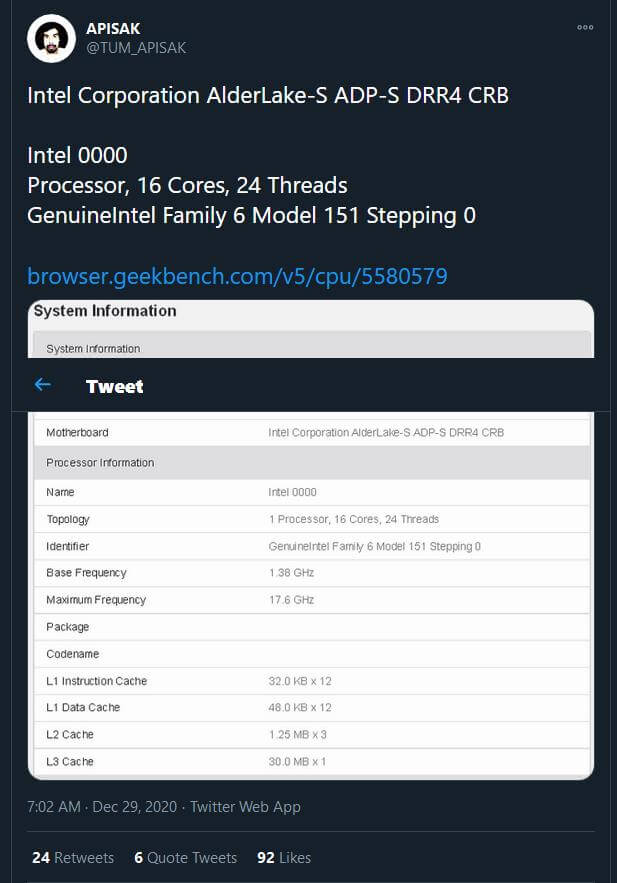The width and height of the screenshot is (617, 883).
Task: Click the Maximum Frequency 17.6 GHz row
Action: (x=310, y=599)
